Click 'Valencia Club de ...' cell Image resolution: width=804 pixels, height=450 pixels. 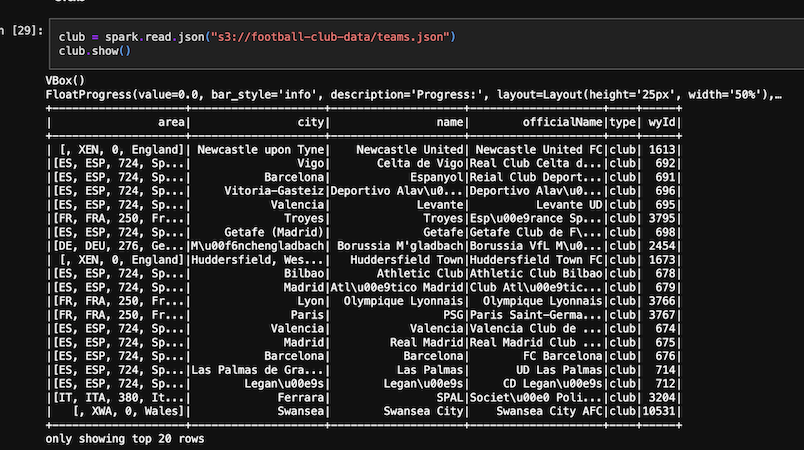[x=536, y=329]
